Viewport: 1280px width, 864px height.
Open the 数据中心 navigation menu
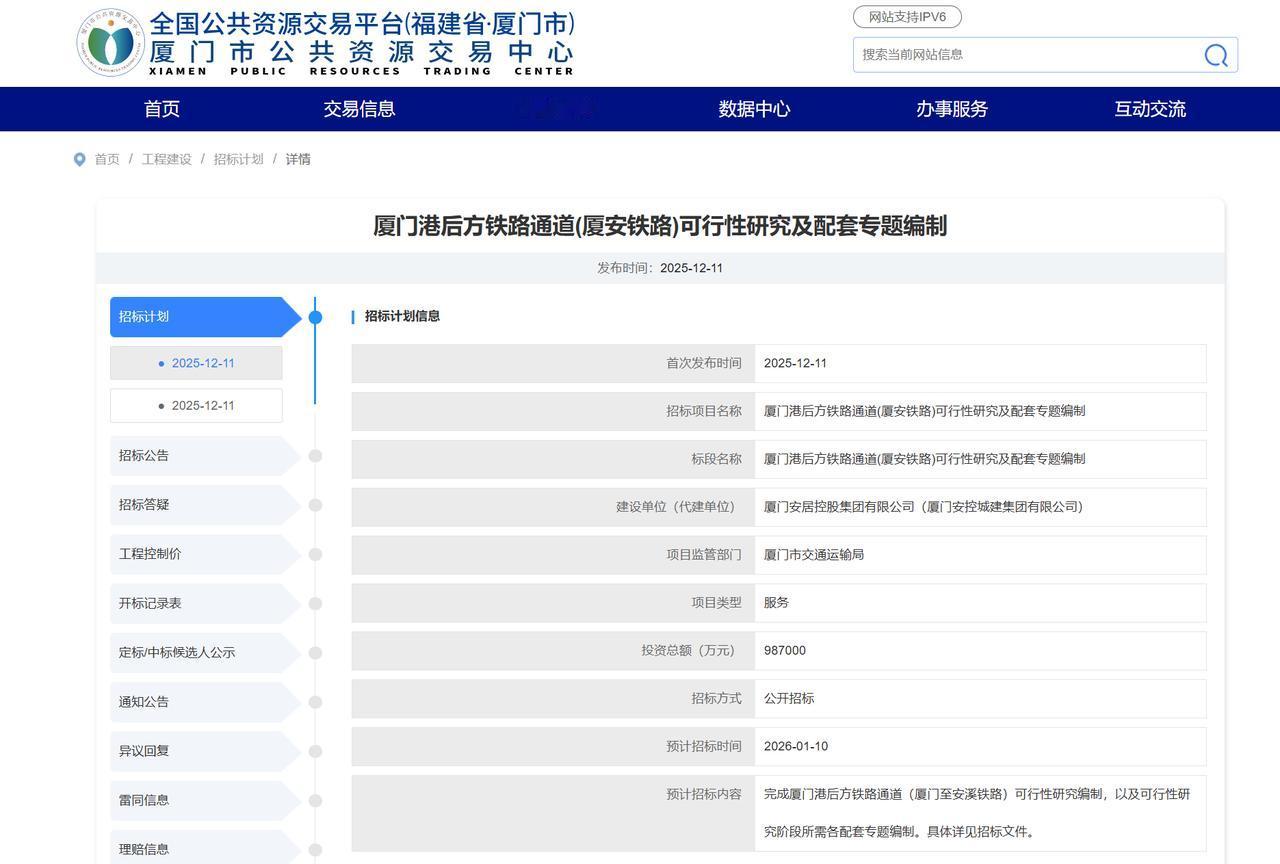(x=754, y=109)
